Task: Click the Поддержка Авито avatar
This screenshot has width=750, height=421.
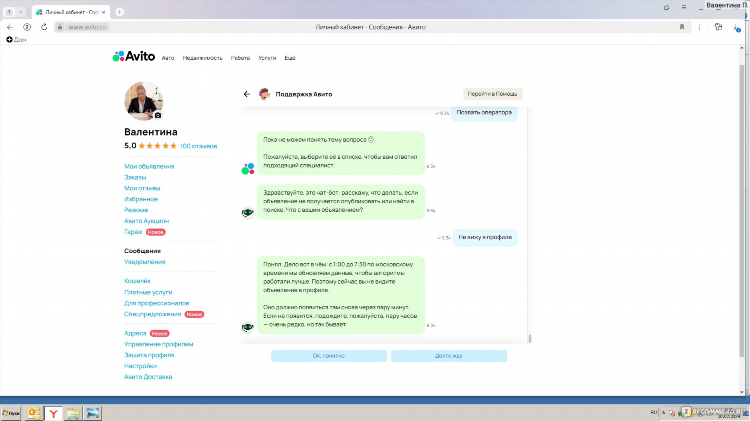Action: pyautogui.click(x=264, y=94)
